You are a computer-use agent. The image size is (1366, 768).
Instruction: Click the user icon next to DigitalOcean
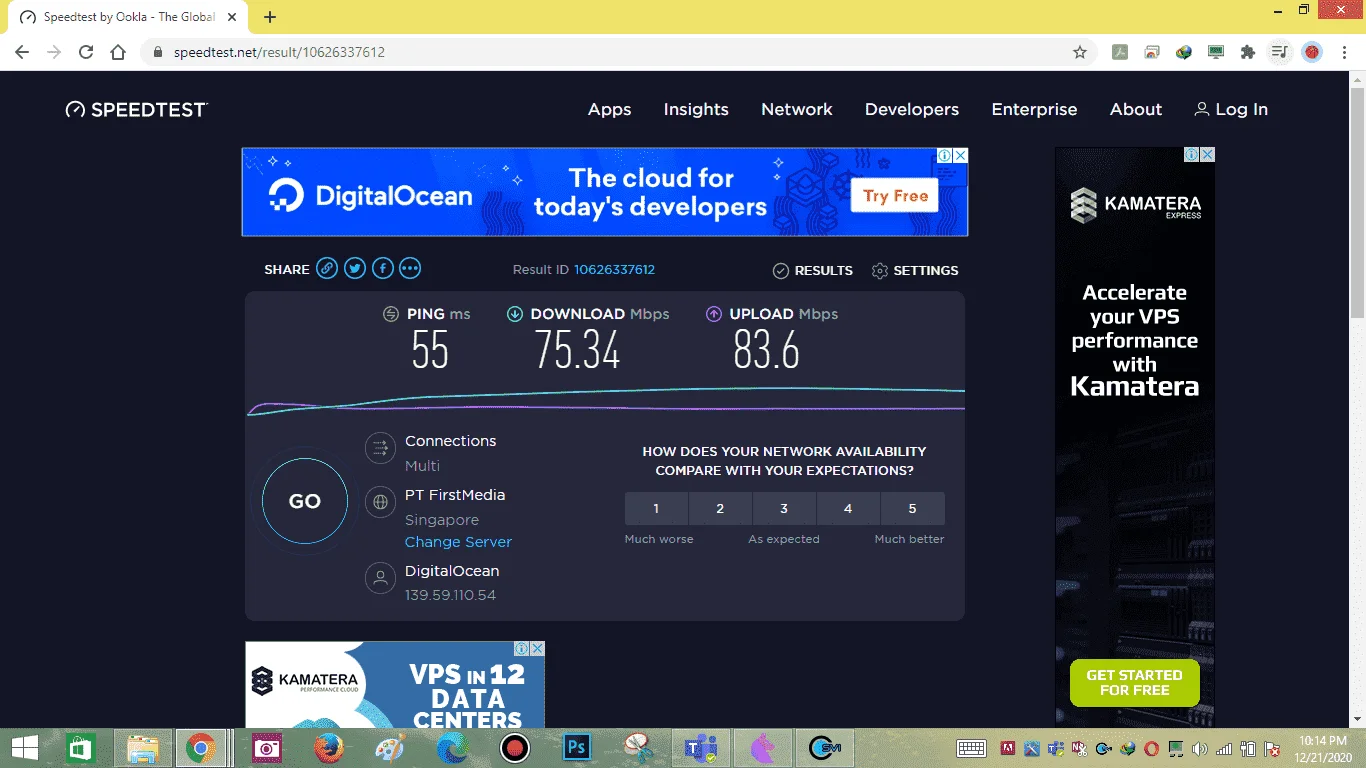coord(380,579)
